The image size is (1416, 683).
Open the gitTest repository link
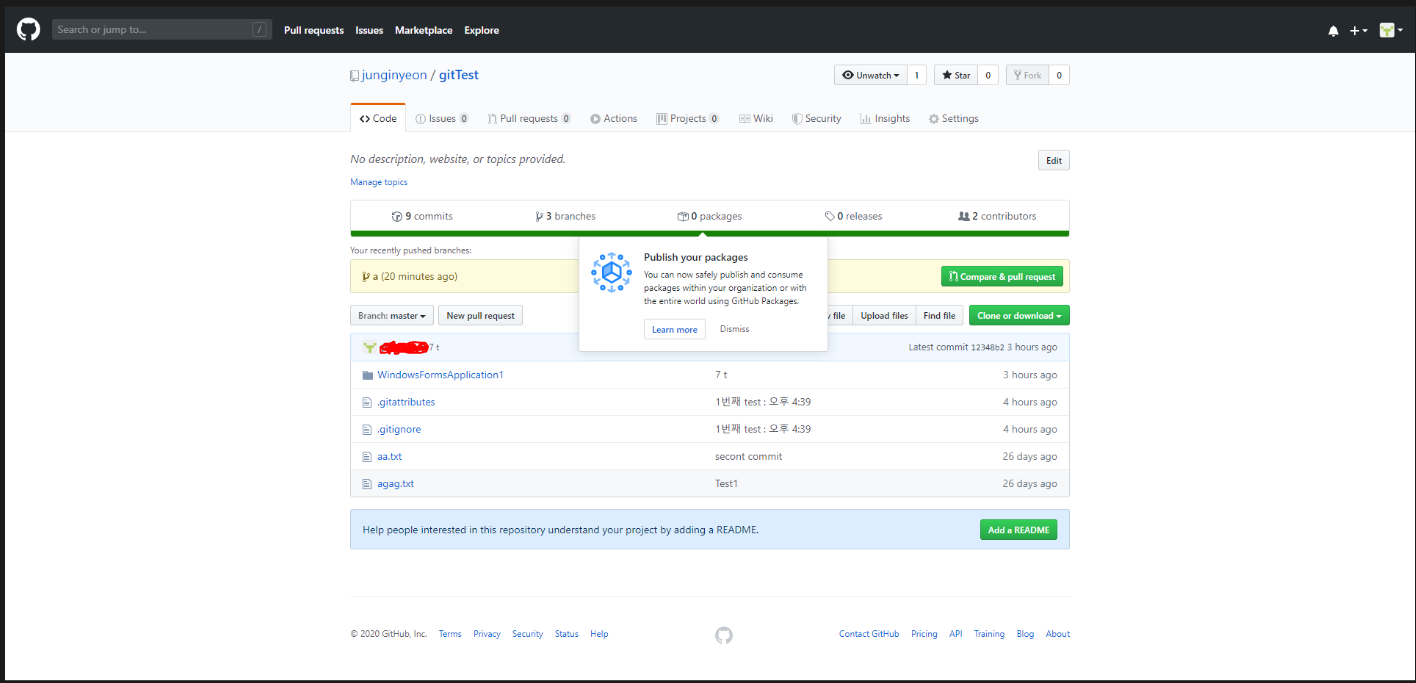coord(459,75)
